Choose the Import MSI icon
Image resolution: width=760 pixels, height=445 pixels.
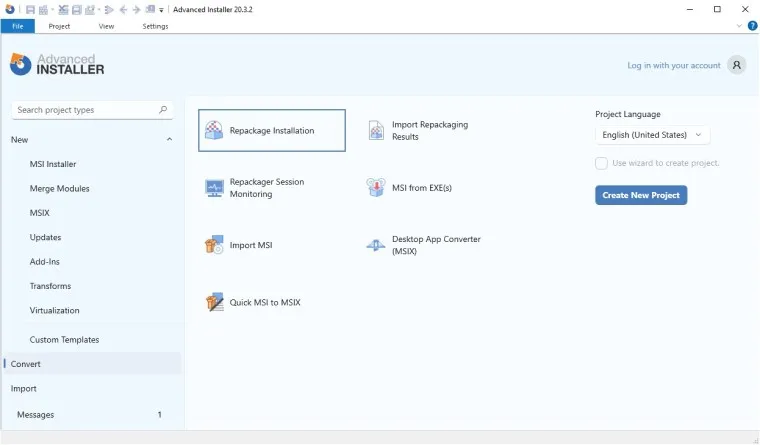[x=214, y=245]
